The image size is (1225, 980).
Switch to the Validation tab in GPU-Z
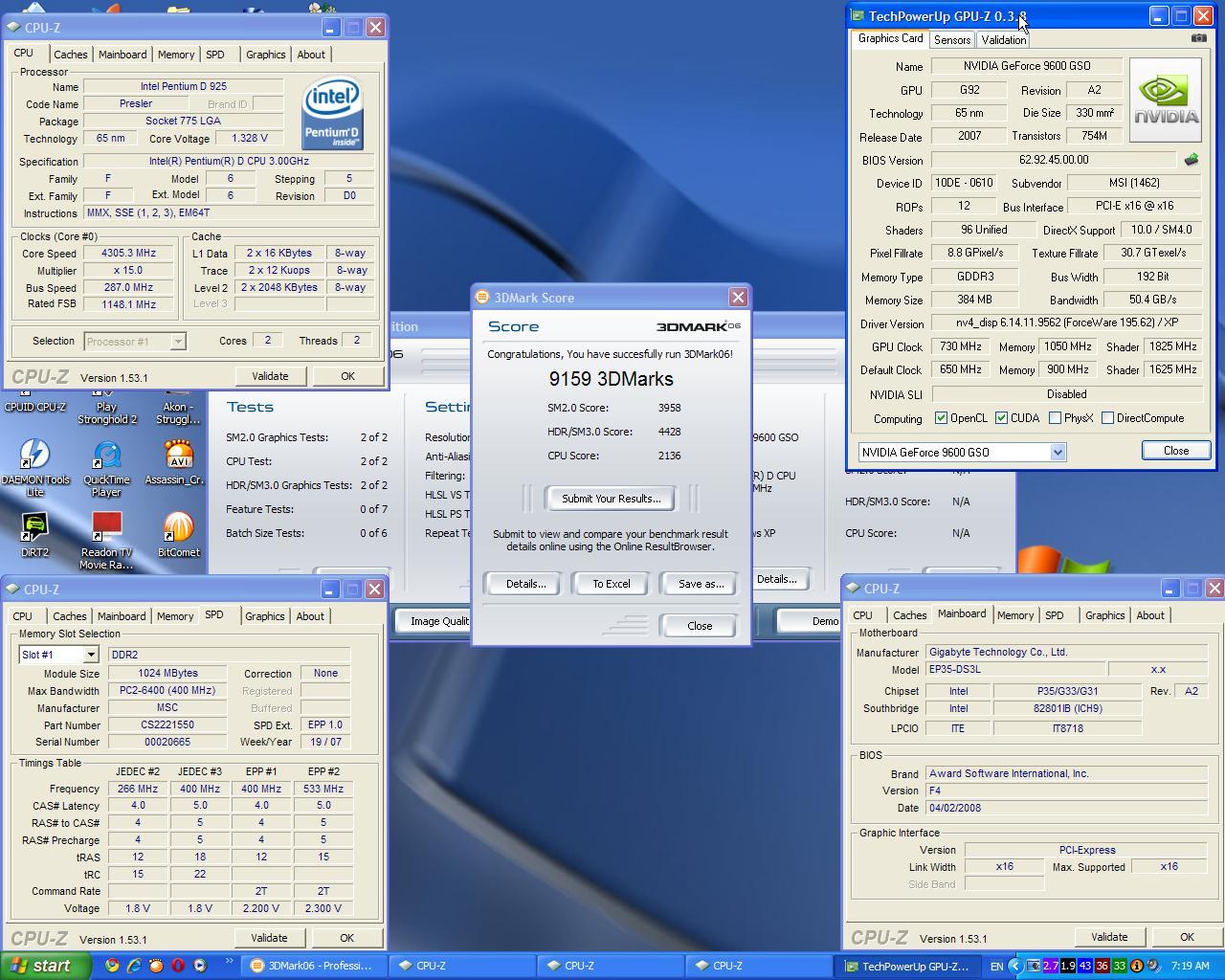pos(1003,39)
